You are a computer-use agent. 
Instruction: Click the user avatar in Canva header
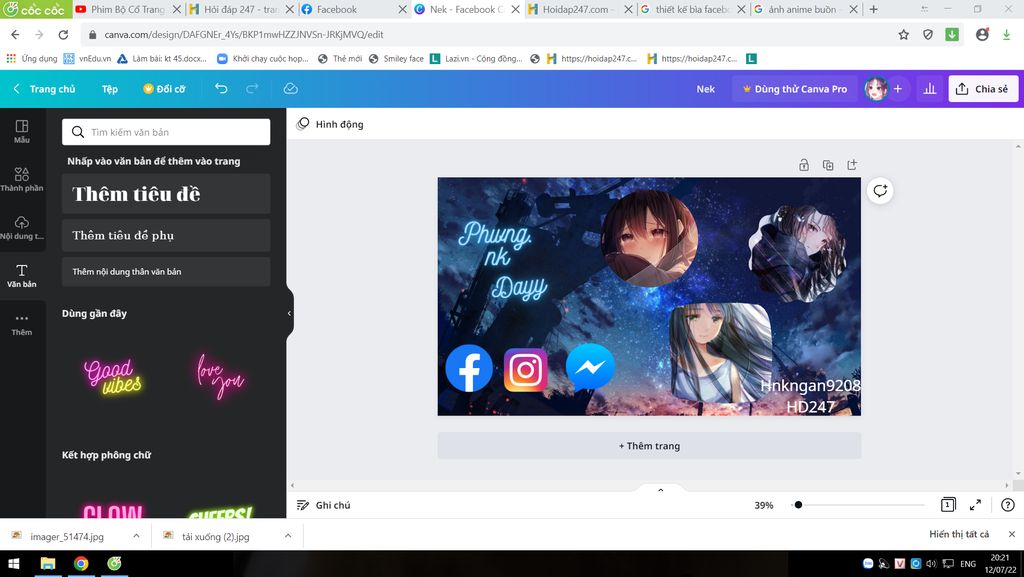(x=876, y=89)
